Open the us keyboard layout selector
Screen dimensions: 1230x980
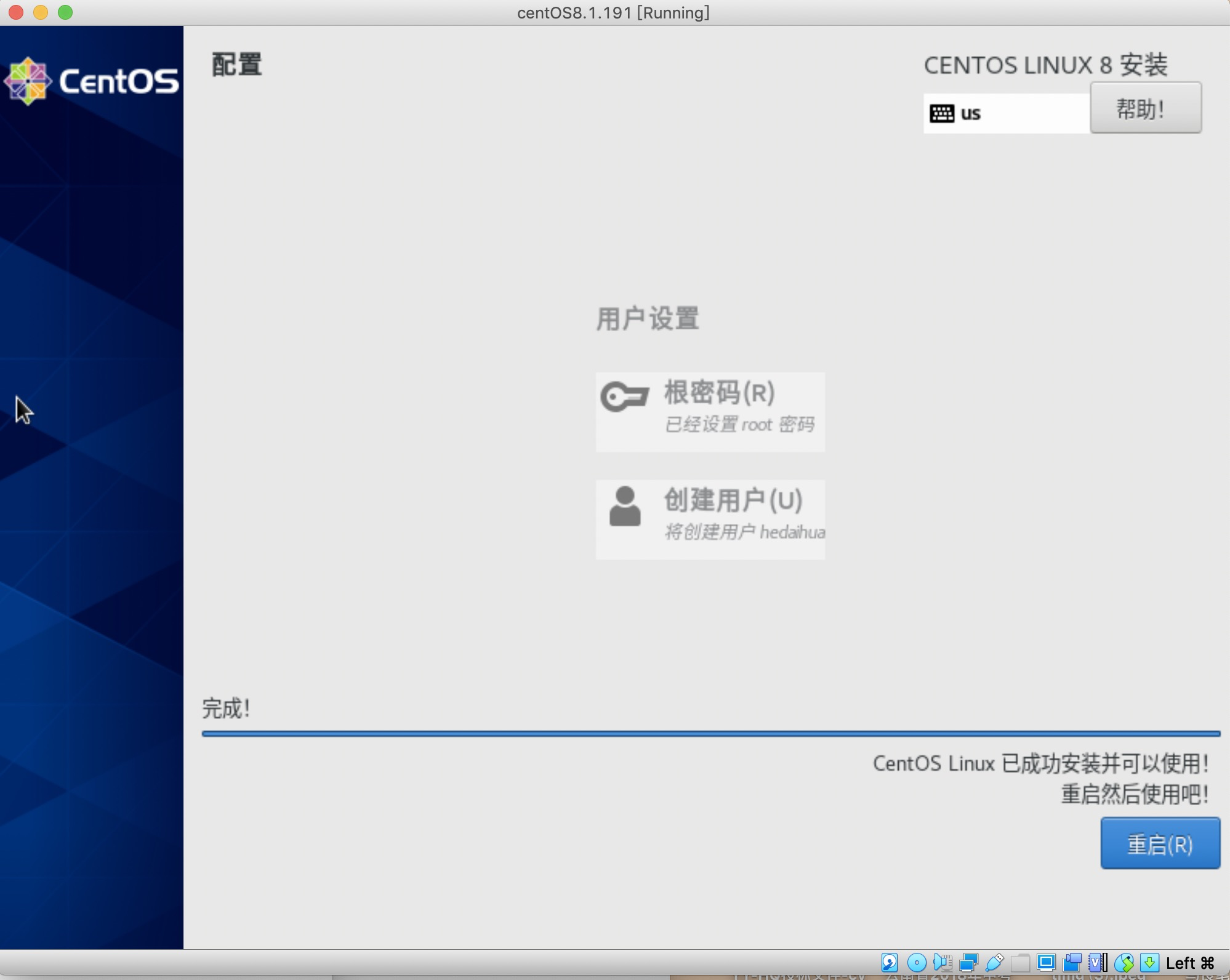1006,113
